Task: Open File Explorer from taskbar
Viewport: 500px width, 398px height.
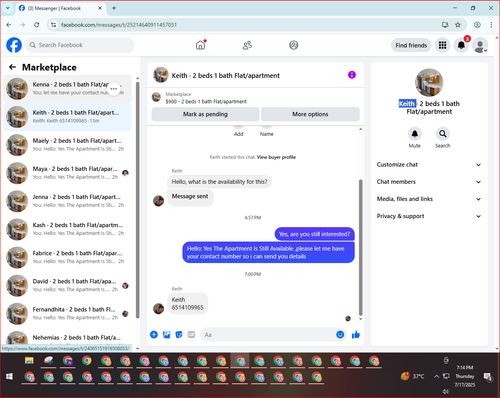Action: (x=29, y=361)
